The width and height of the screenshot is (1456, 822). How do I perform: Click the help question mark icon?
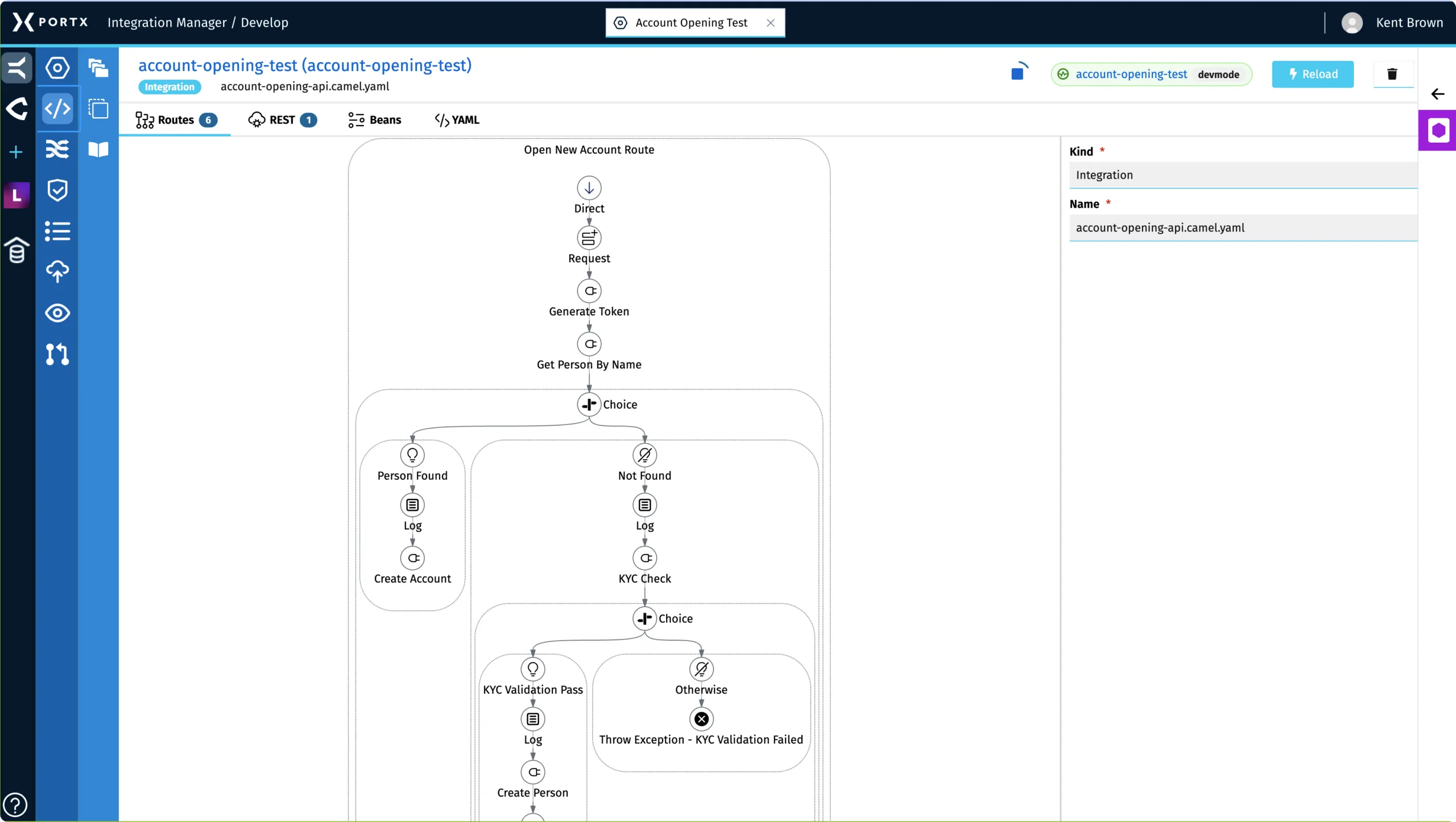[15, 804]
